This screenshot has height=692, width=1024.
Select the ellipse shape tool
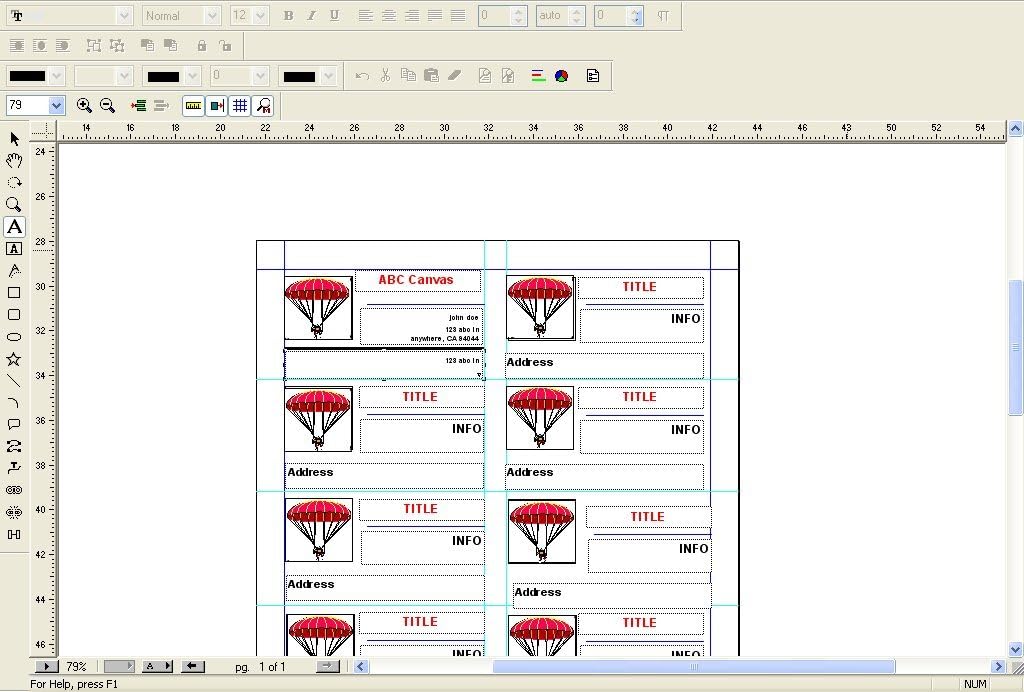point(14,337)
